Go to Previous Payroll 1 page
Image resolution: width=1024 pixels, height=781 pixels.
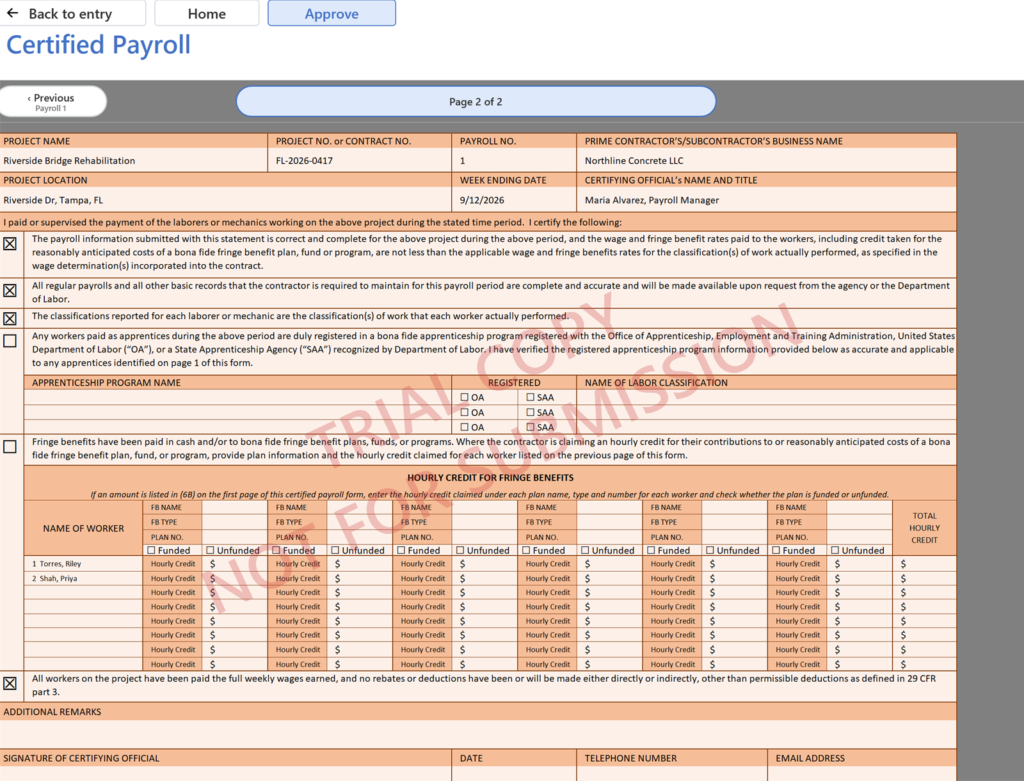point(51,102)
